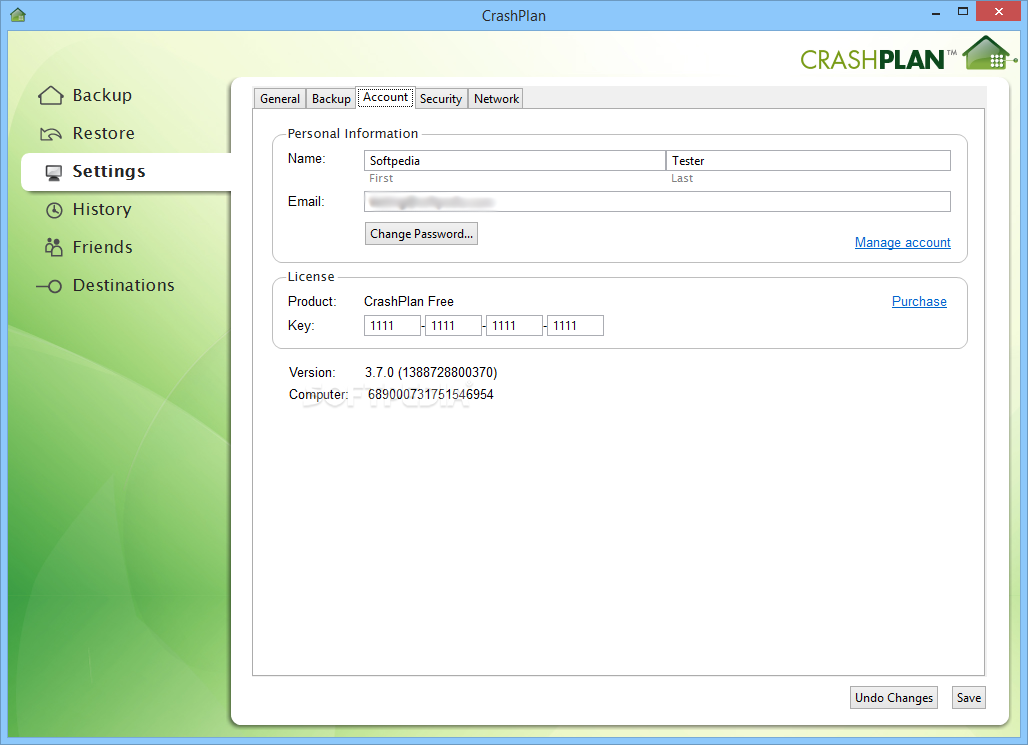Select the Settings section label

(109, 171)
